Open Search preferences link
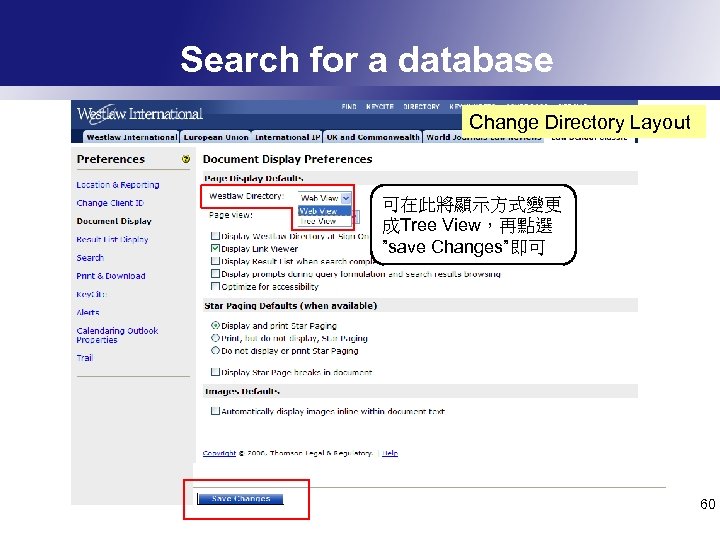 point(90,258)
